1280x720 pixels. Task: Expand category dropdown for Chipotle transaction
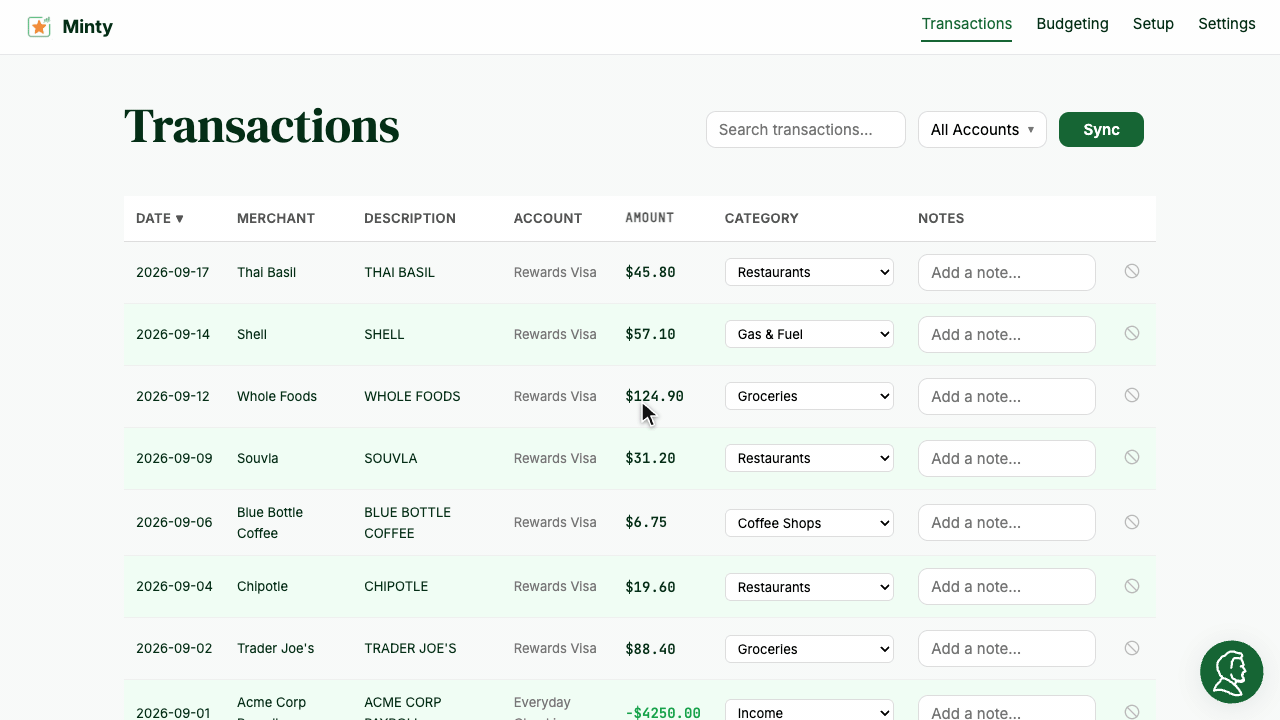tap(809, 587)
